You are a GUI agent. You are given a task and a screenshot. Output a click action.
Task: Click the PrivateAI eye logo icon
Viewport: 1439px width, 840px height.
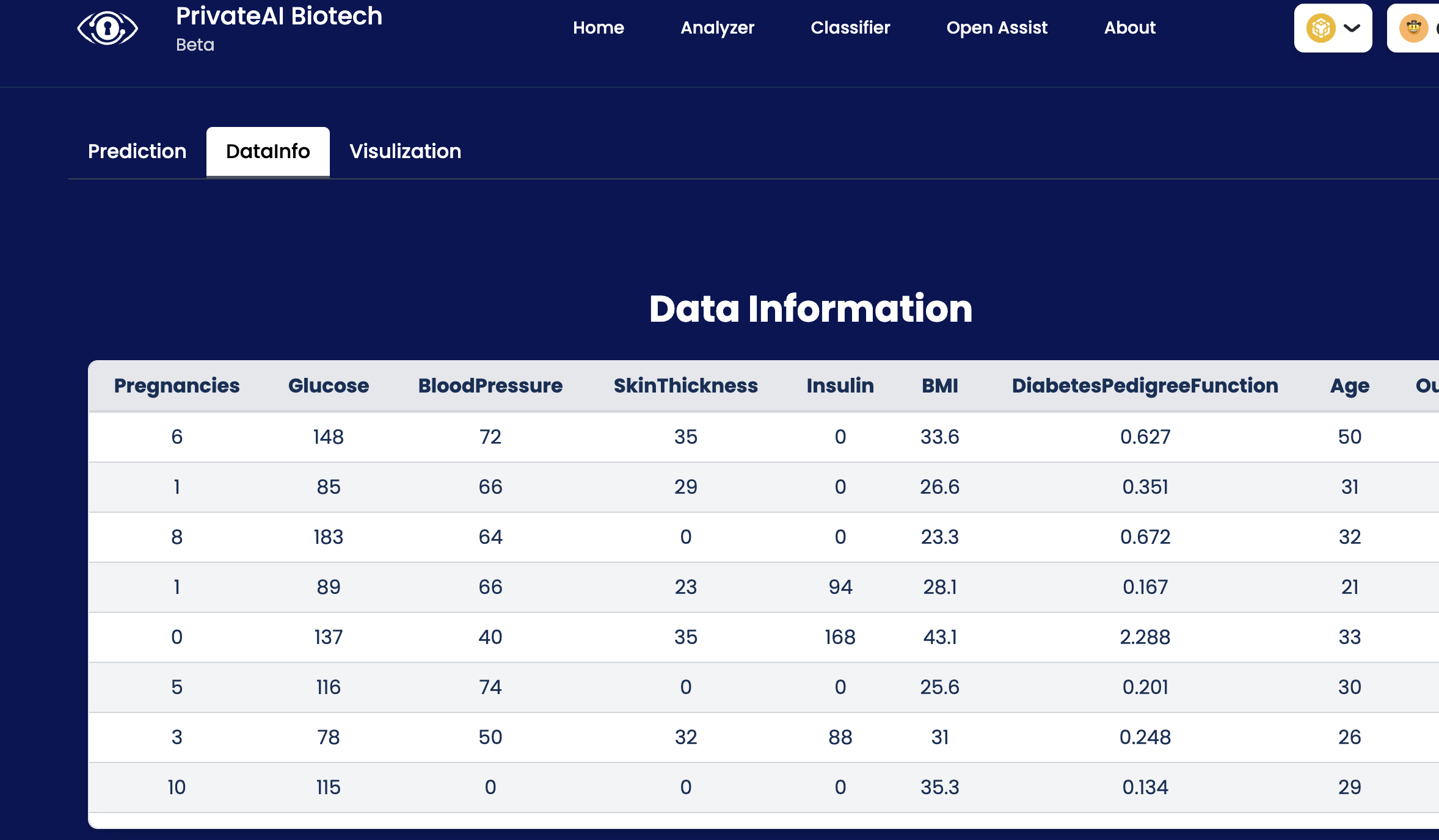click(x=107, y=28)
